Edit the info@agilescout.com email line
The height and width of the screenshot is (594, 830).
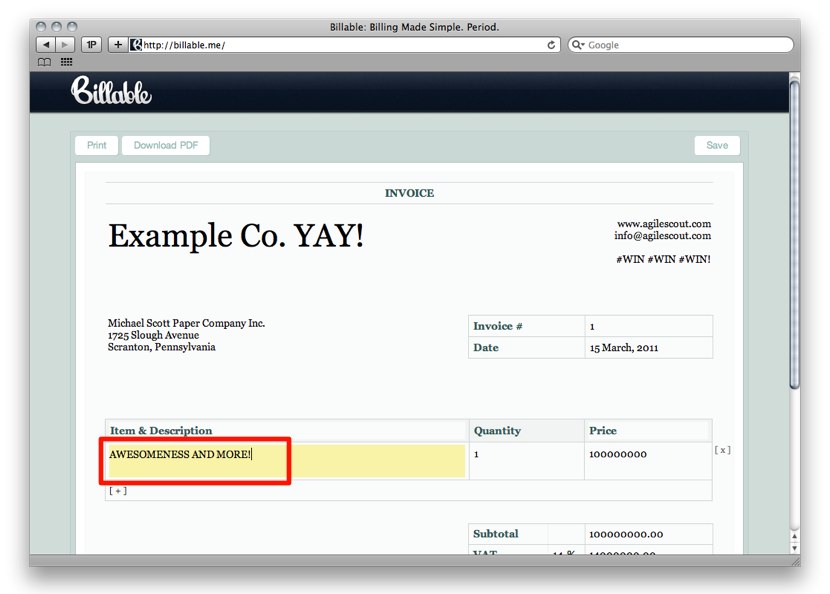(662, 236)
